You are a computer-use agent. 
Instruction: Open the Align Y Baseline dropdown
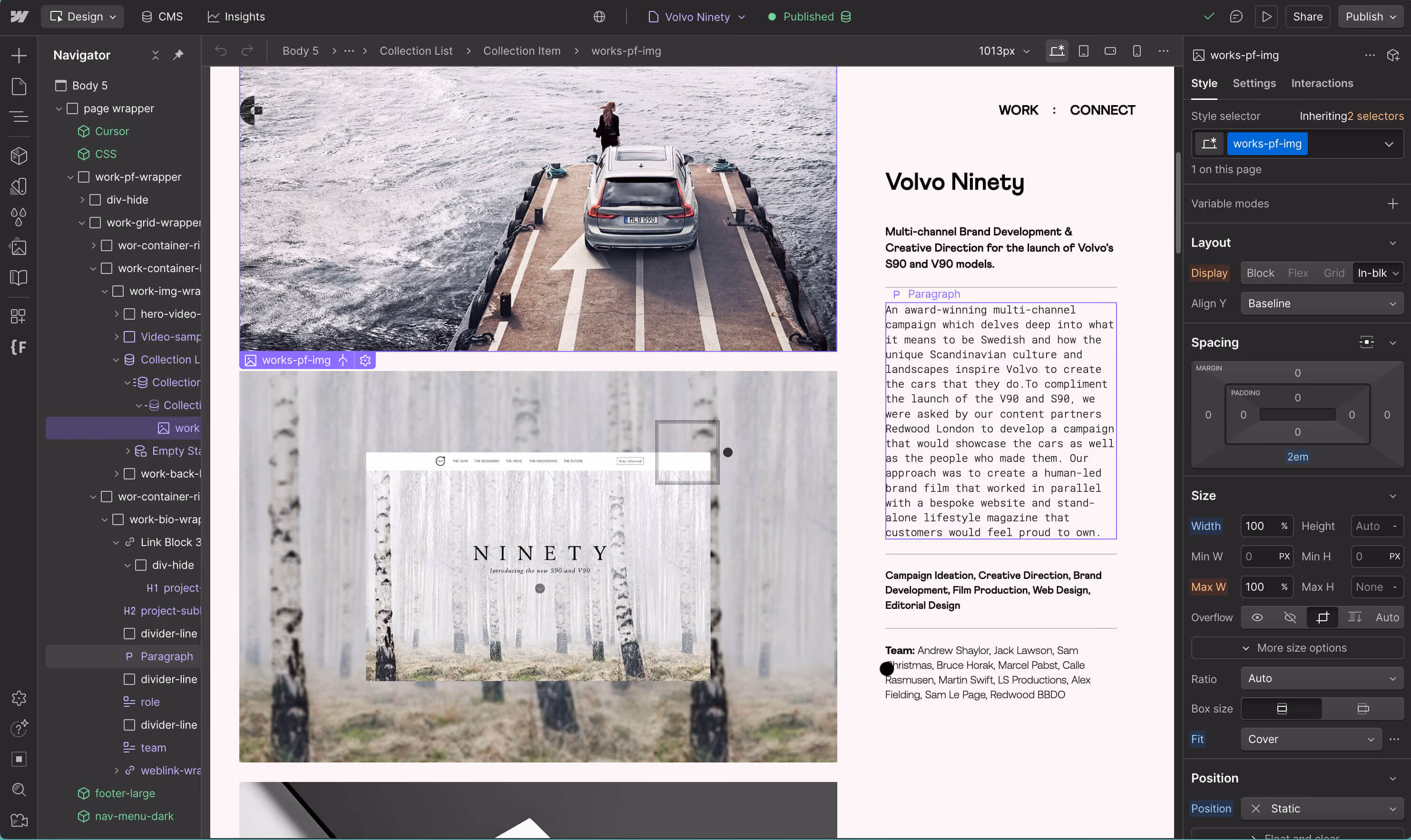tap(1322, 303)
